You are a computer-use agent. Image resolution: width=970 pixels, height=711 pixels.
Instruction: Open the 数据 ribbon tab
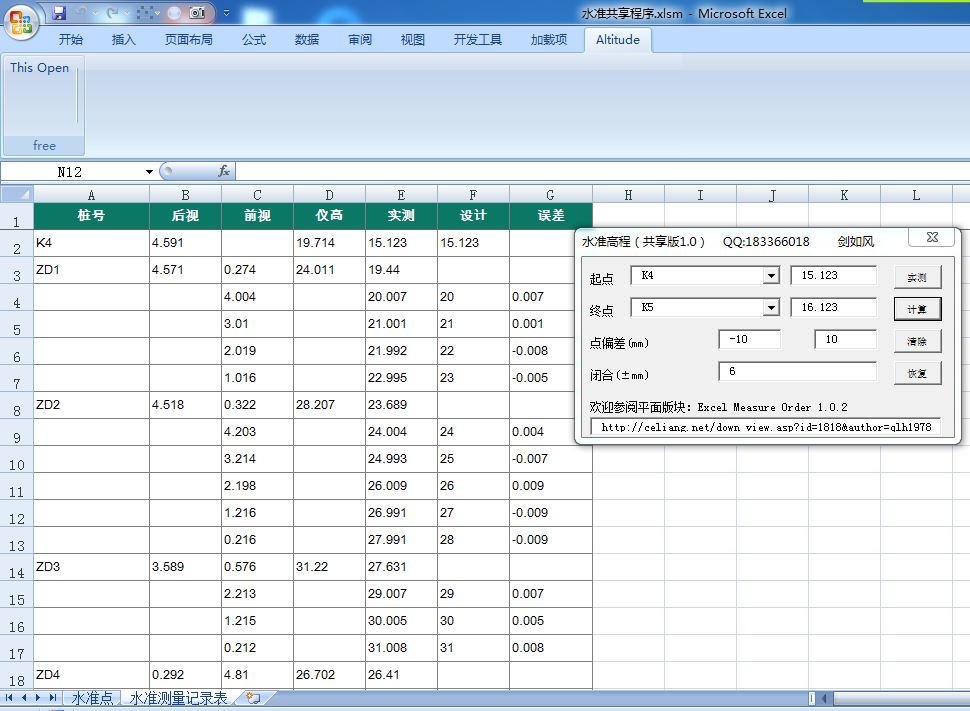307,40
